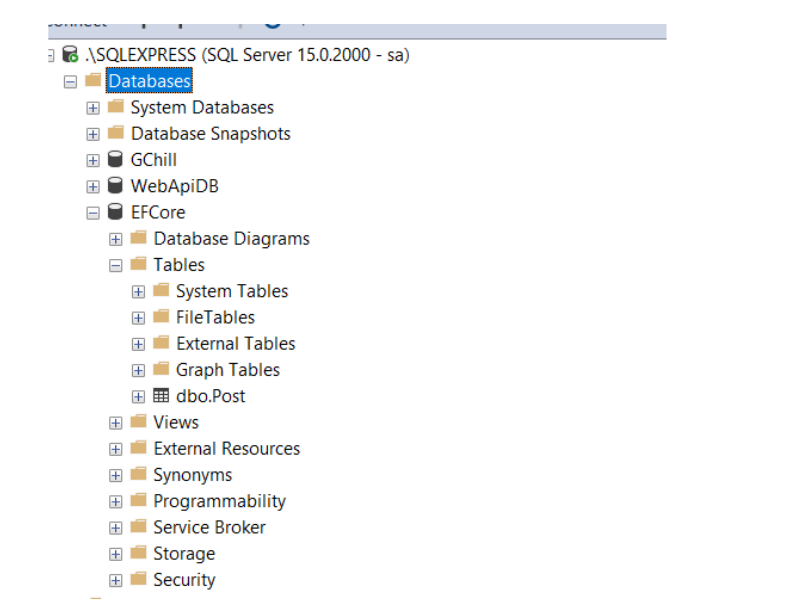Click the System Databases folder icon
This screenshot has height=609, width=787.
[x=115, y=106]
